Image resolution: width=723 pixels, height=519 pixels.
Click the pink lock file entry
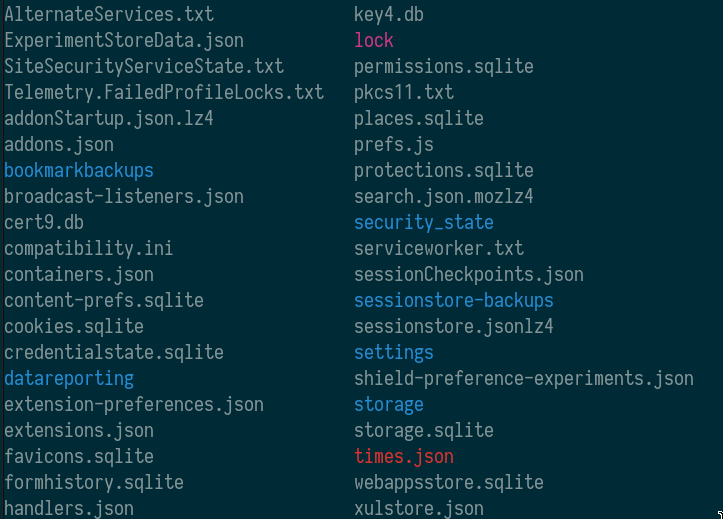[374, 40]
